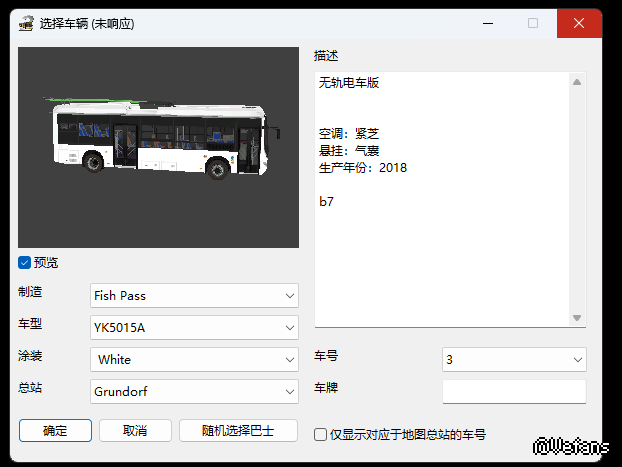Enable 仅显示对应于地图总站的车号 checkbox
The height and width of the screenshot is (467, 622).
[321, 434]
